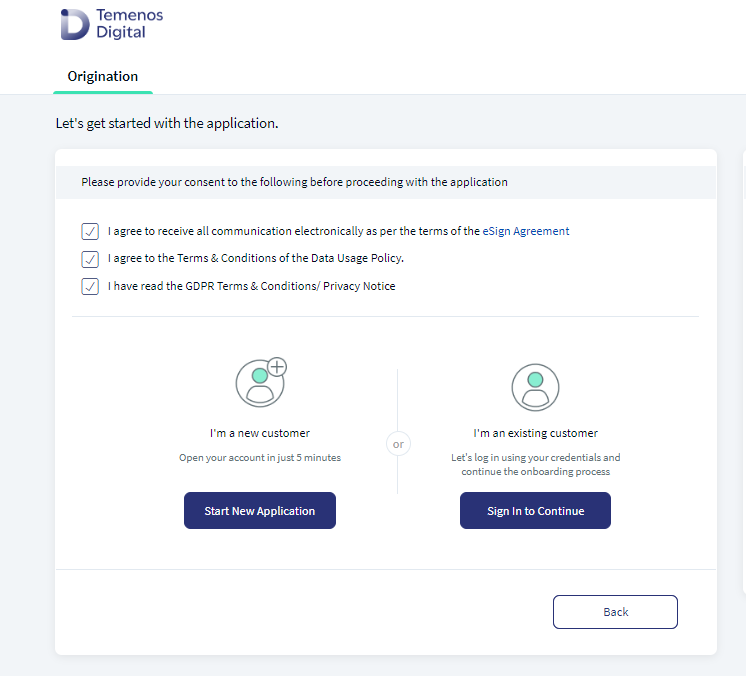Click Sign In to Continue button
The image size is (746, 676).
[535, 510]
